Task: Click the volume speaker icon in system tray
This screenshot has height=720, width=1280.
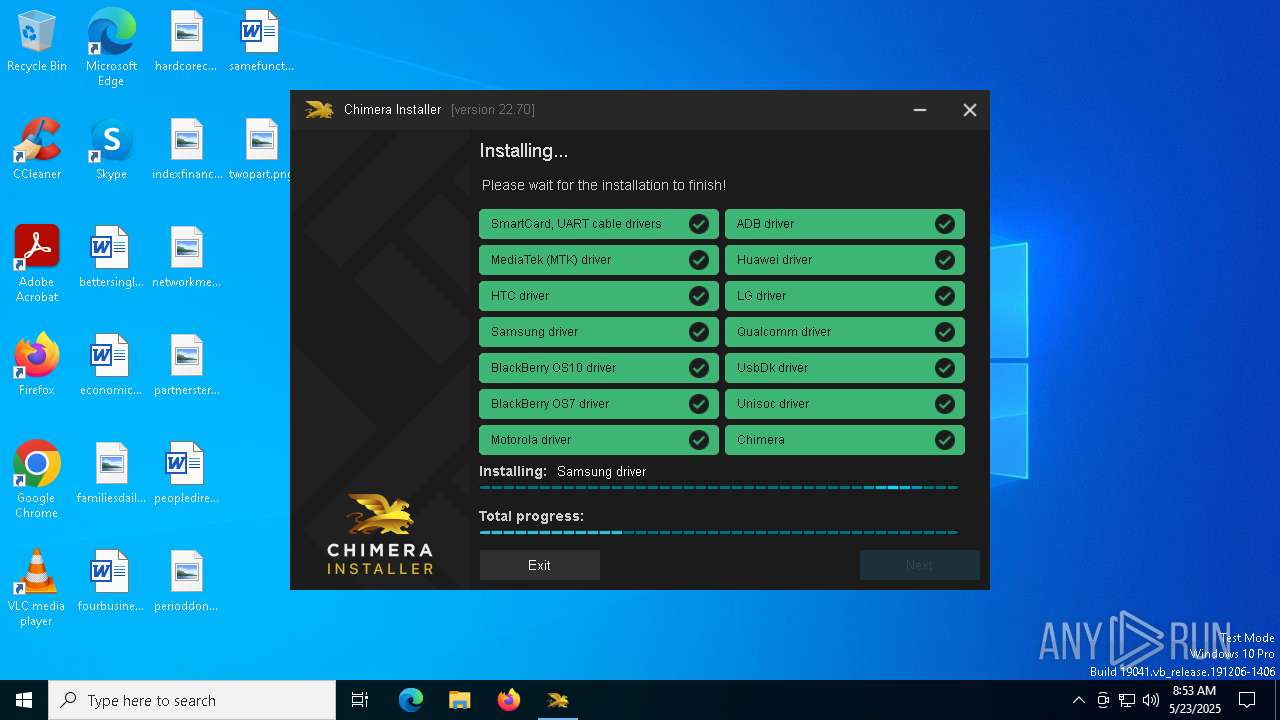Action: click(1151, 700)
